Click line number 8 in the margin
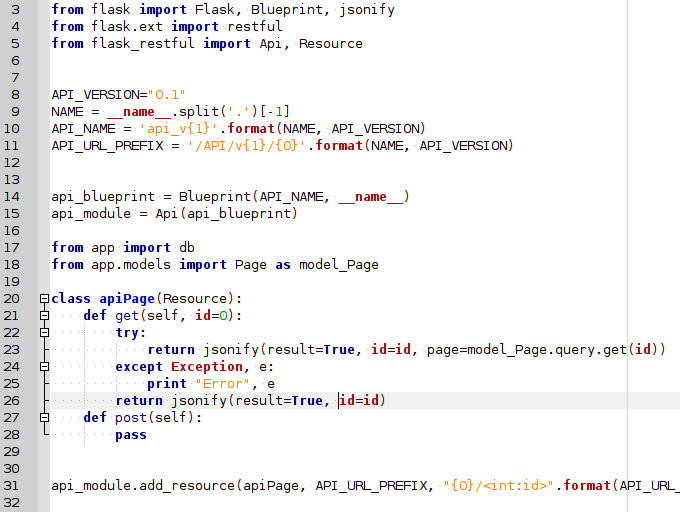The width and height of the screenshot is (680, 512). (14, 94)
